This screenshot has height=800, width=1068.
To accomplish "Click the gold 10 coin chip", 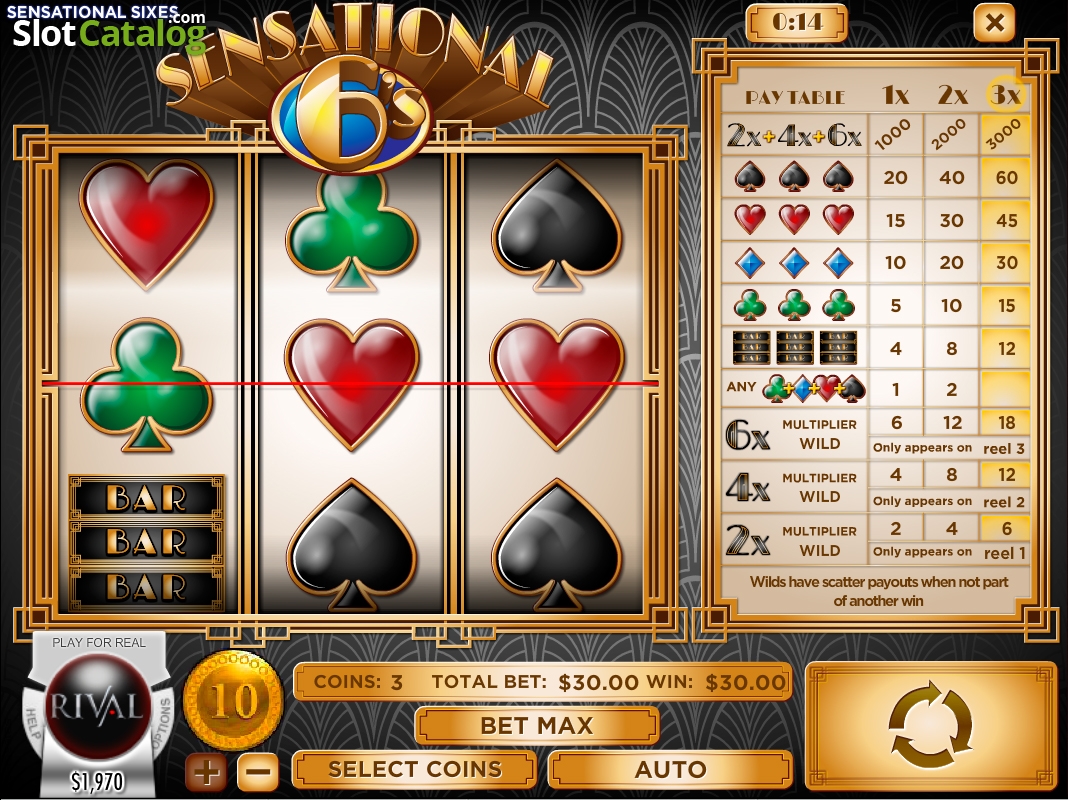I will coord(234,700).
